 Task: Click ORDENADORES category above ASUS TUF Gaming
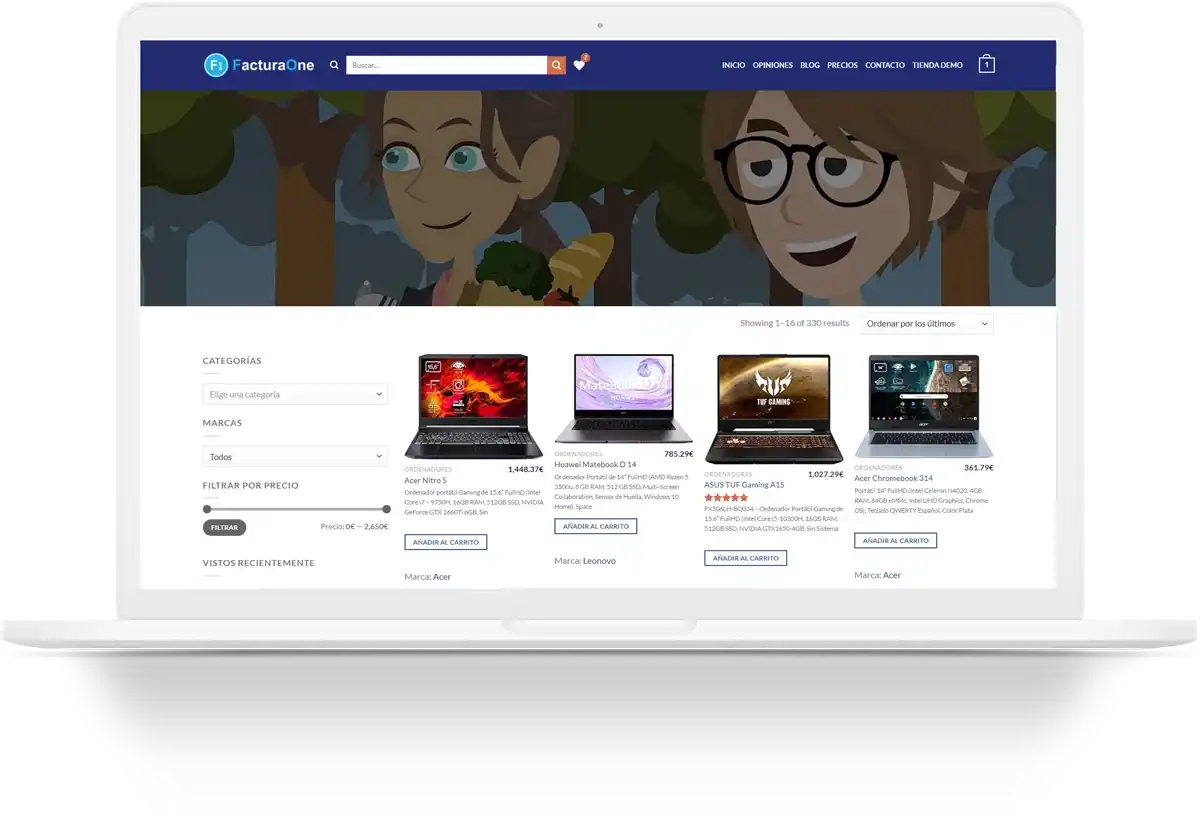tap(728, 474)
